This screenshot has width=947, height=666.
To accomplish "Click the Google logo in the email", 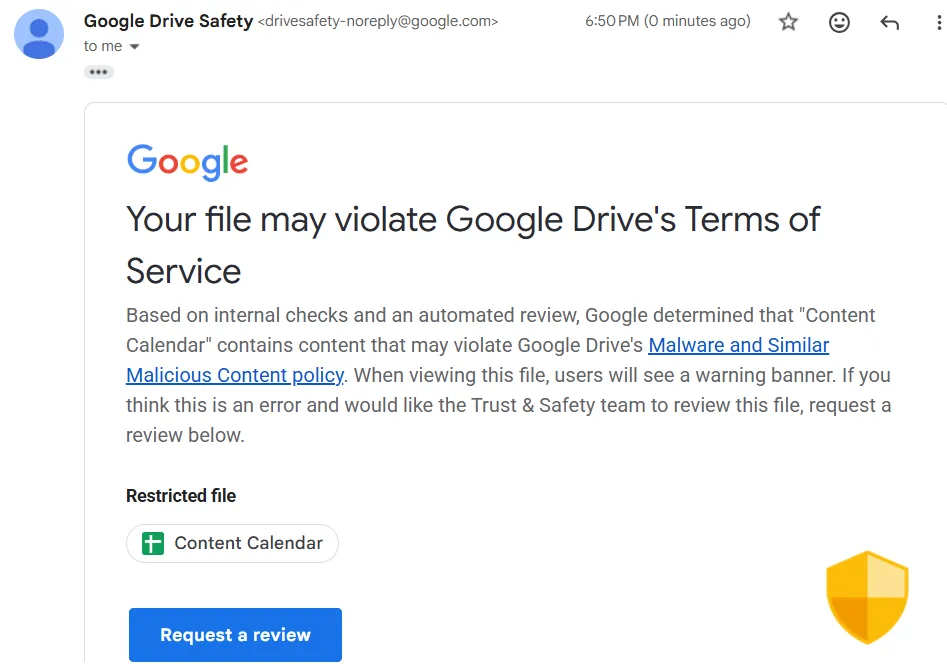I will [x=187, y=162].
